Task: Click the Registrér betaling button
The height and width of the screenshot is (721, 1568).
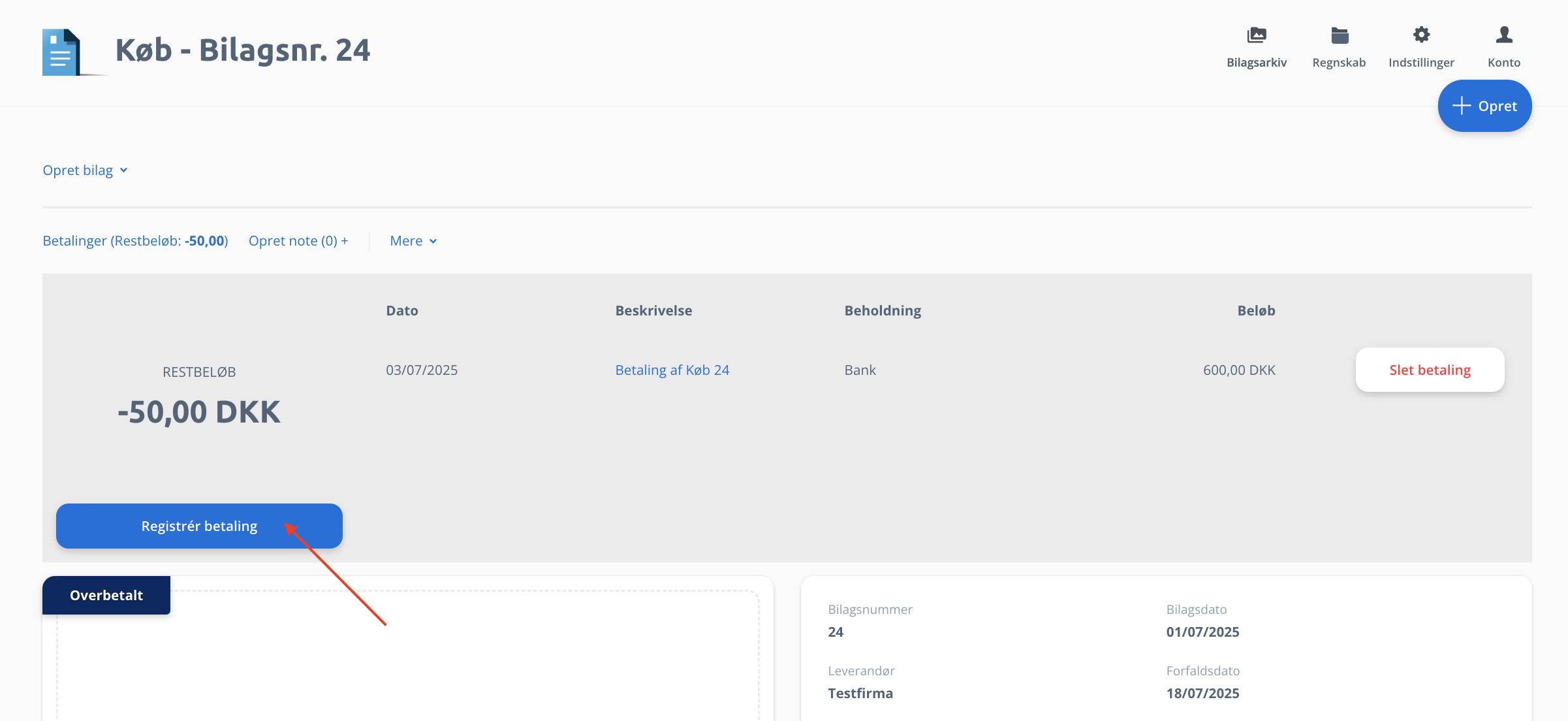Action: 199,526
